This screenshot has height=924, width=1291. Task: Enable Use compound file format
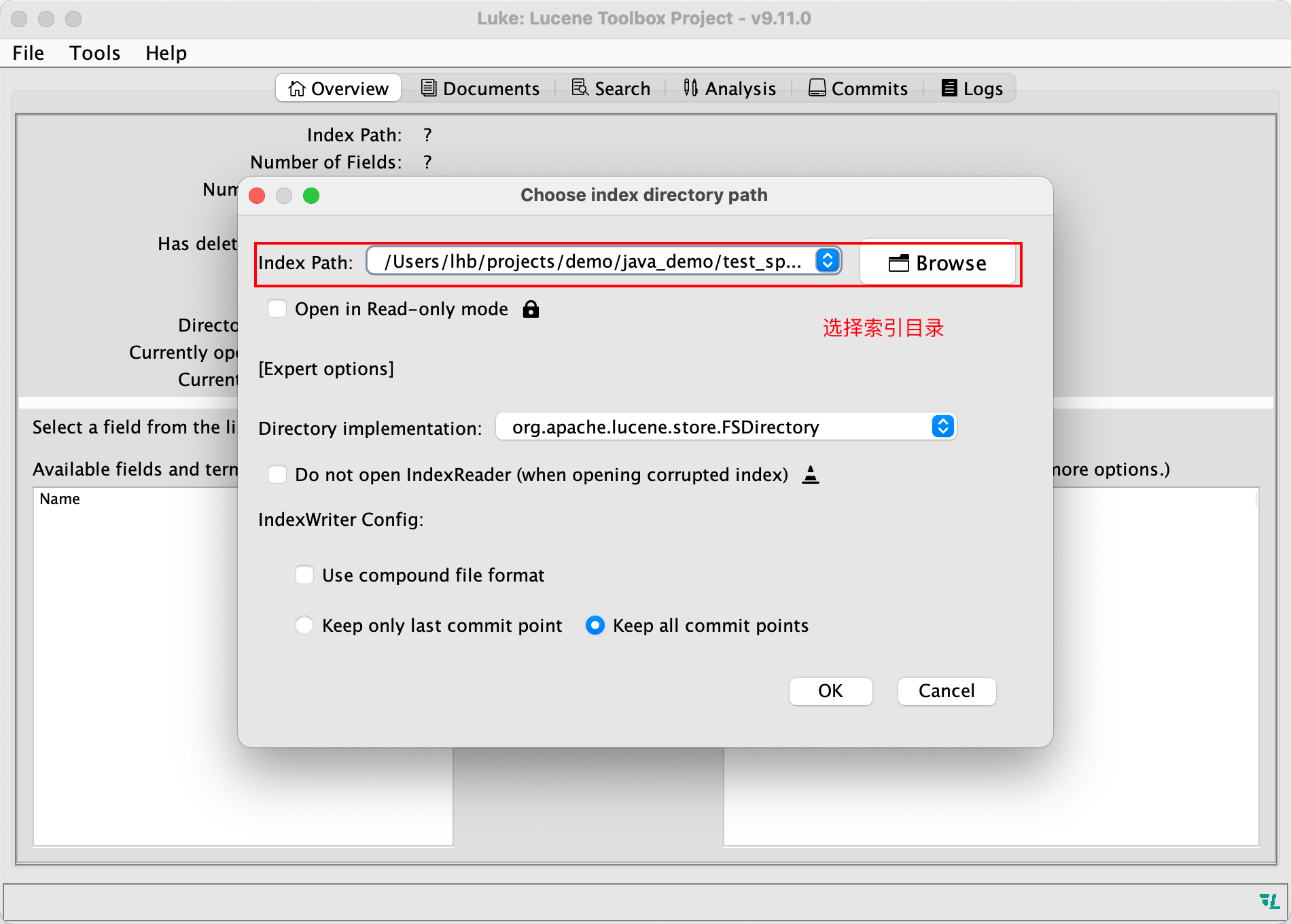304,575
